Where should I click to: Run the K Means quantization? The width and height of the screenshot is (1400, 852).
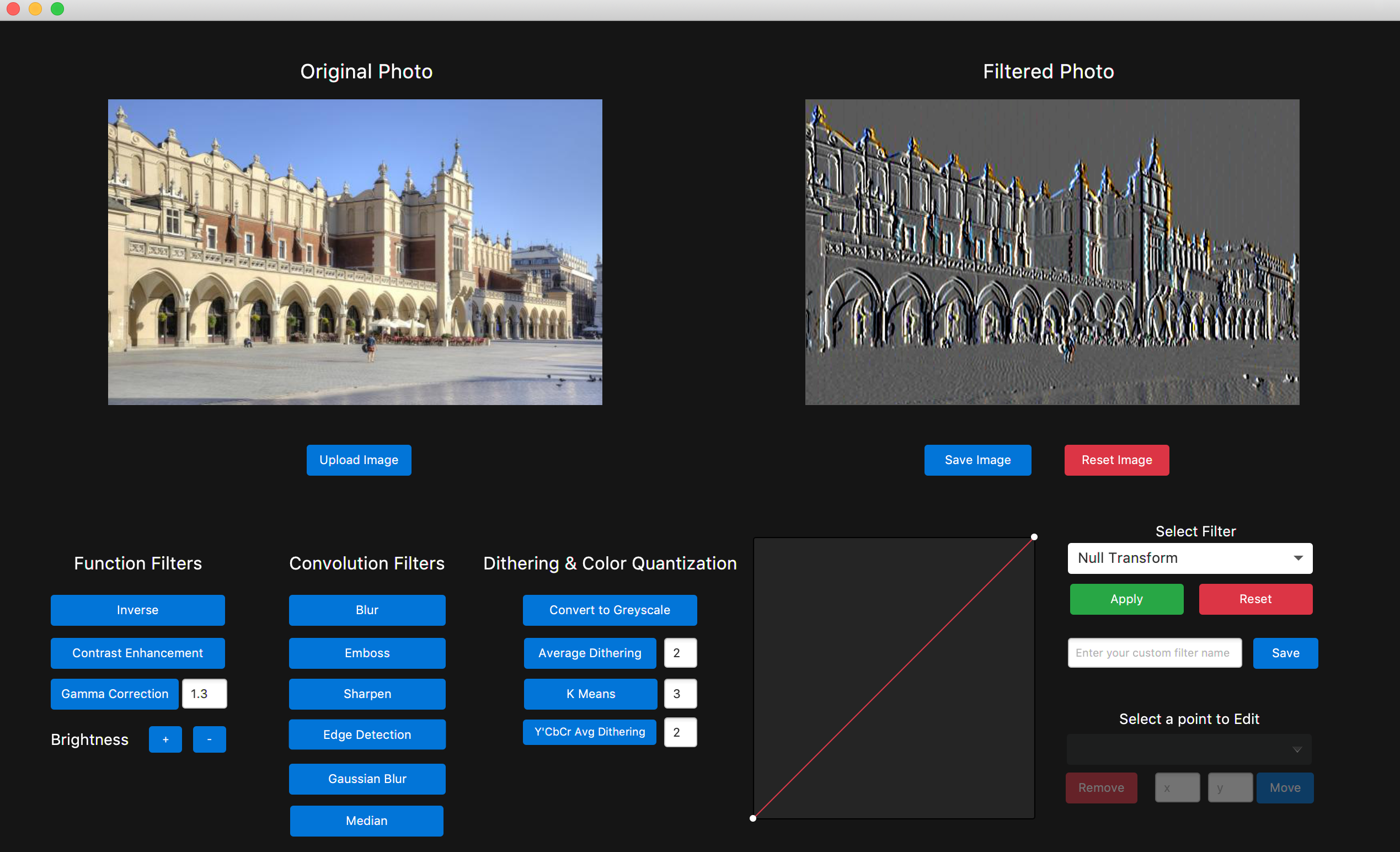[x=590, y=694]
